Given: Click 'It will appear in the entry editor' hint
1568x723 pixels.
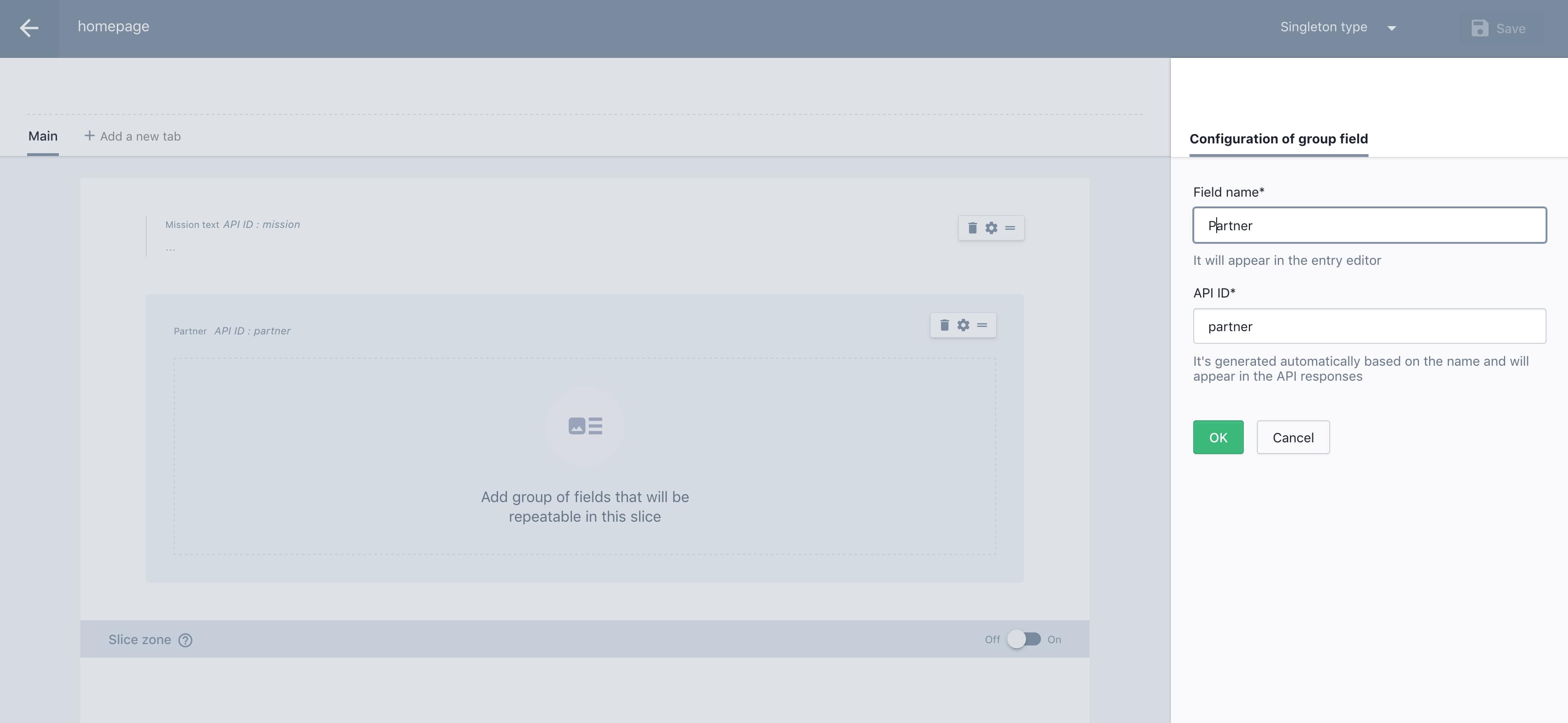Looking at the screenshot, I should (1287, 261).
